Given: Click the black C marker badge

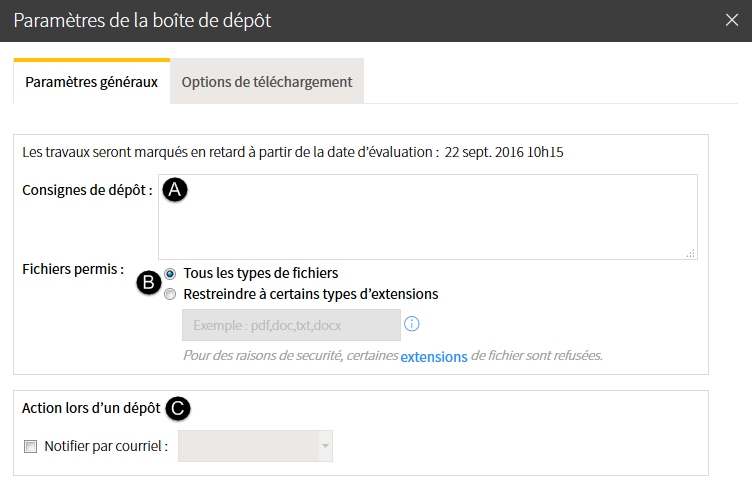Looking at the screenshot, I should 178,409.
